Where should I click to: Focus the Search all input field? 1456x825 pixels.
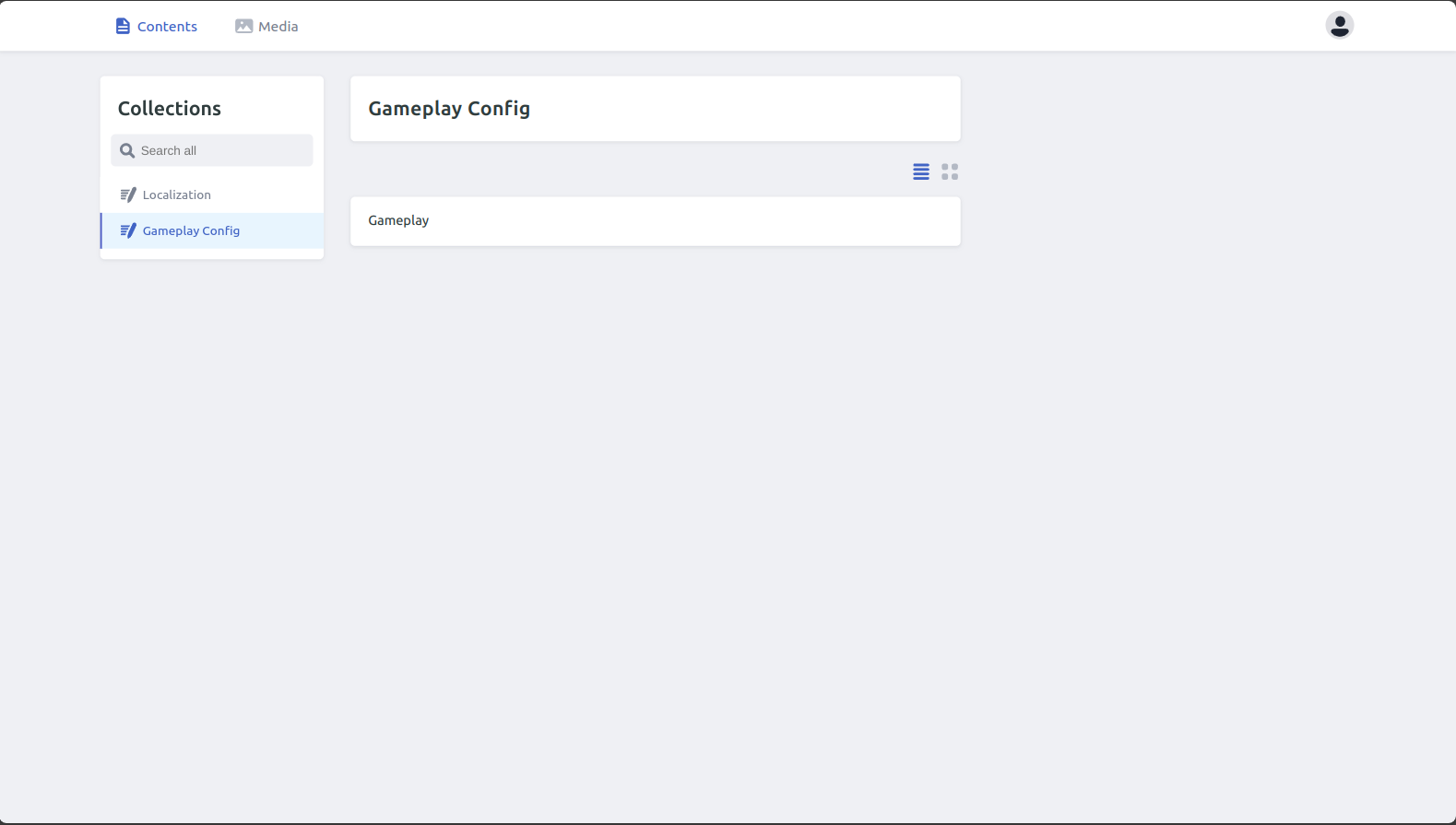point(221,150)
